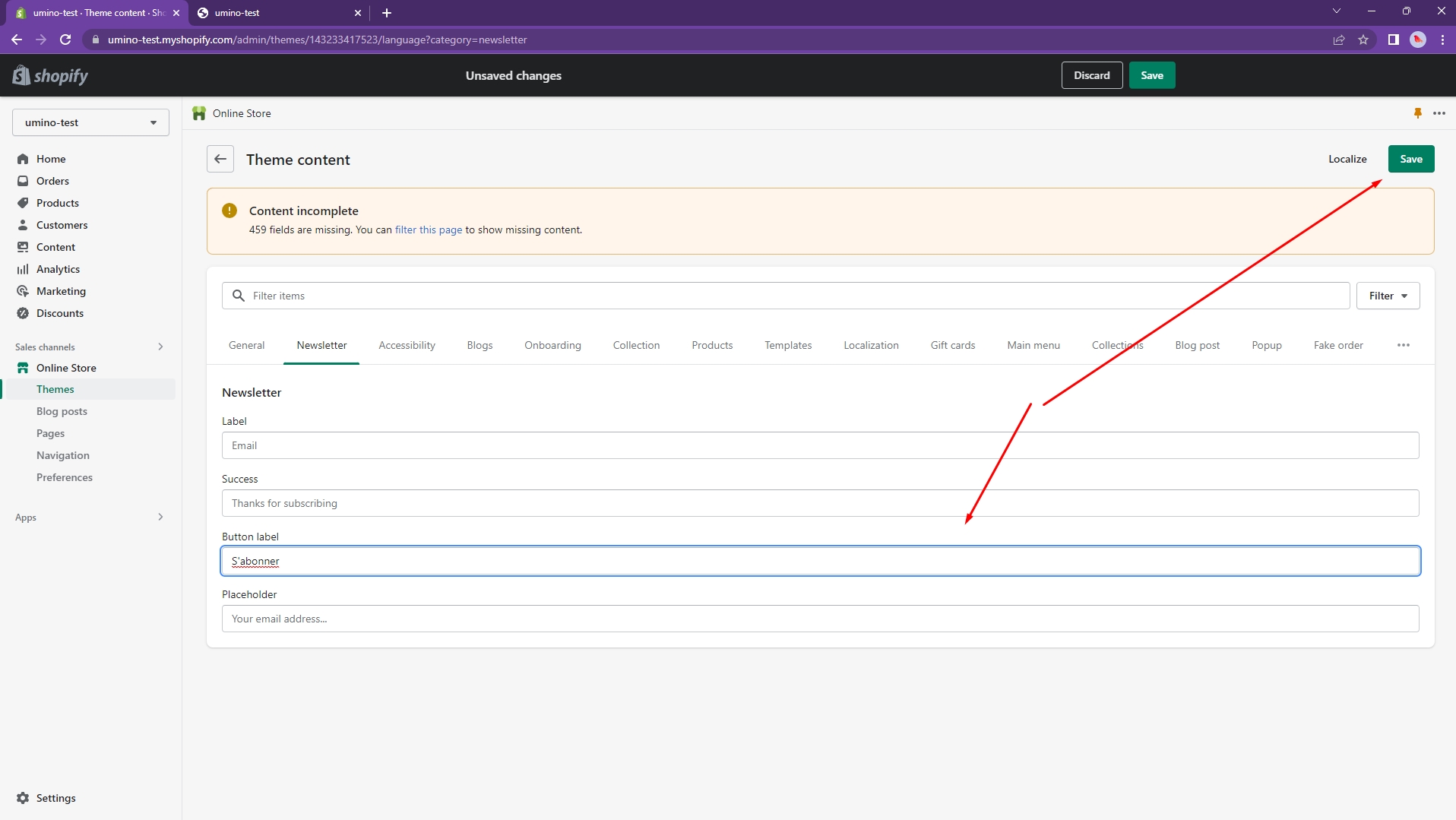Viewport: 1456px width, 820px height.
Task: Reload the page with browser refresh icon
Action: click(65, 40)
